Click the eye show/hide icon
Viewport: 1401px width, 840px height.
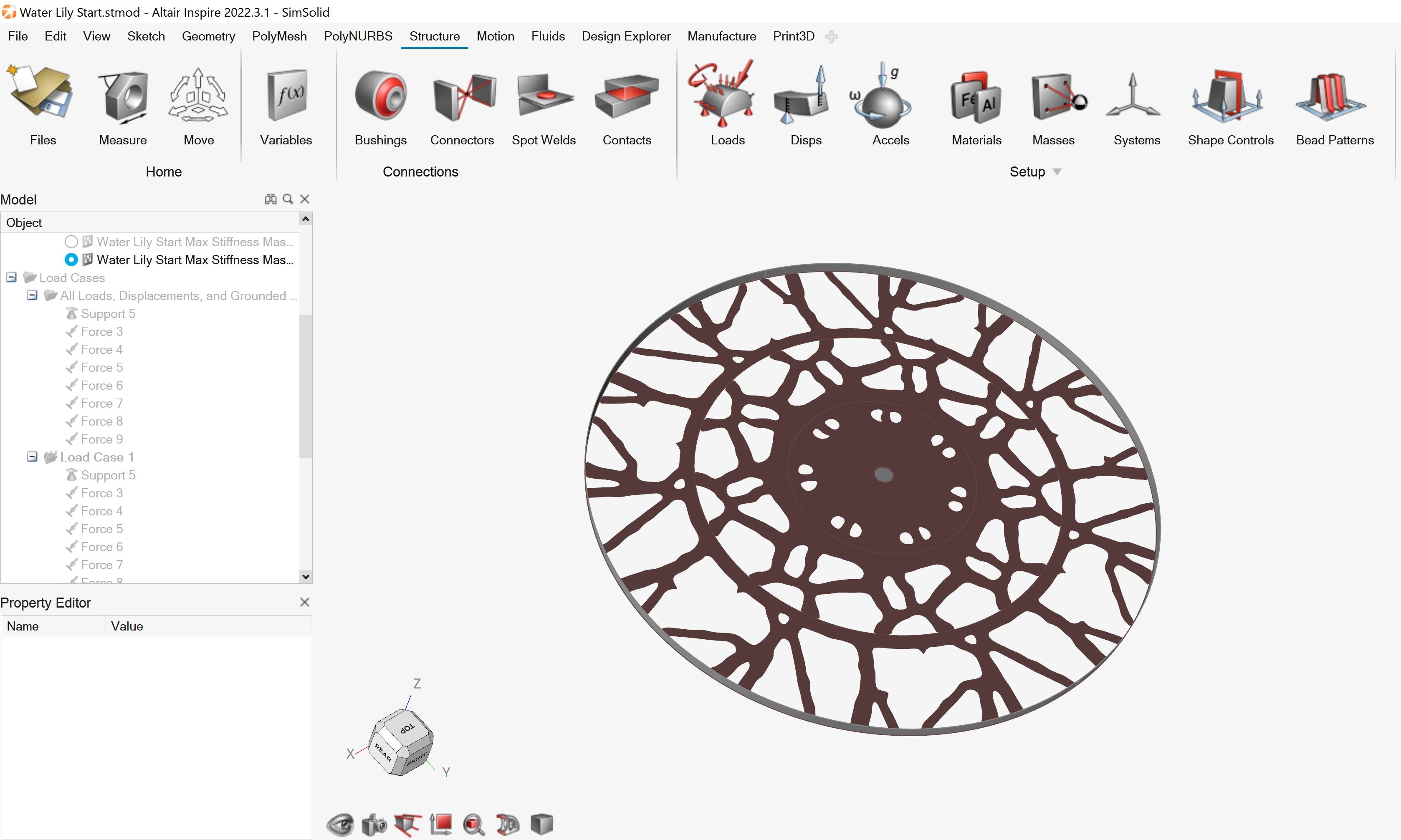click(340, 824)
